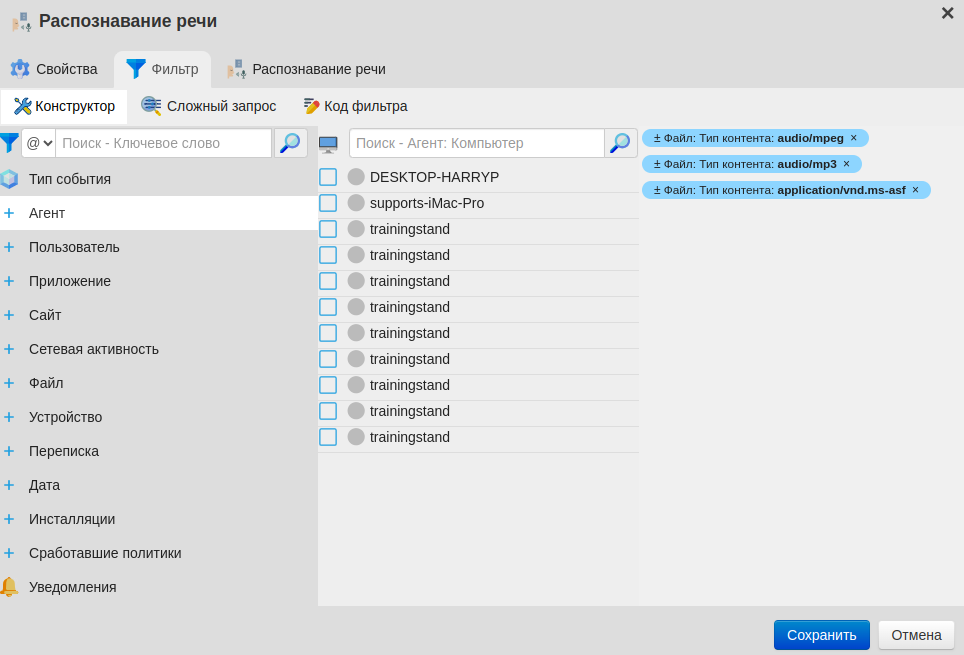Remove the audio/mp3 filter tag
Viewport: 964px width, 655px height.
coord(846,164)
